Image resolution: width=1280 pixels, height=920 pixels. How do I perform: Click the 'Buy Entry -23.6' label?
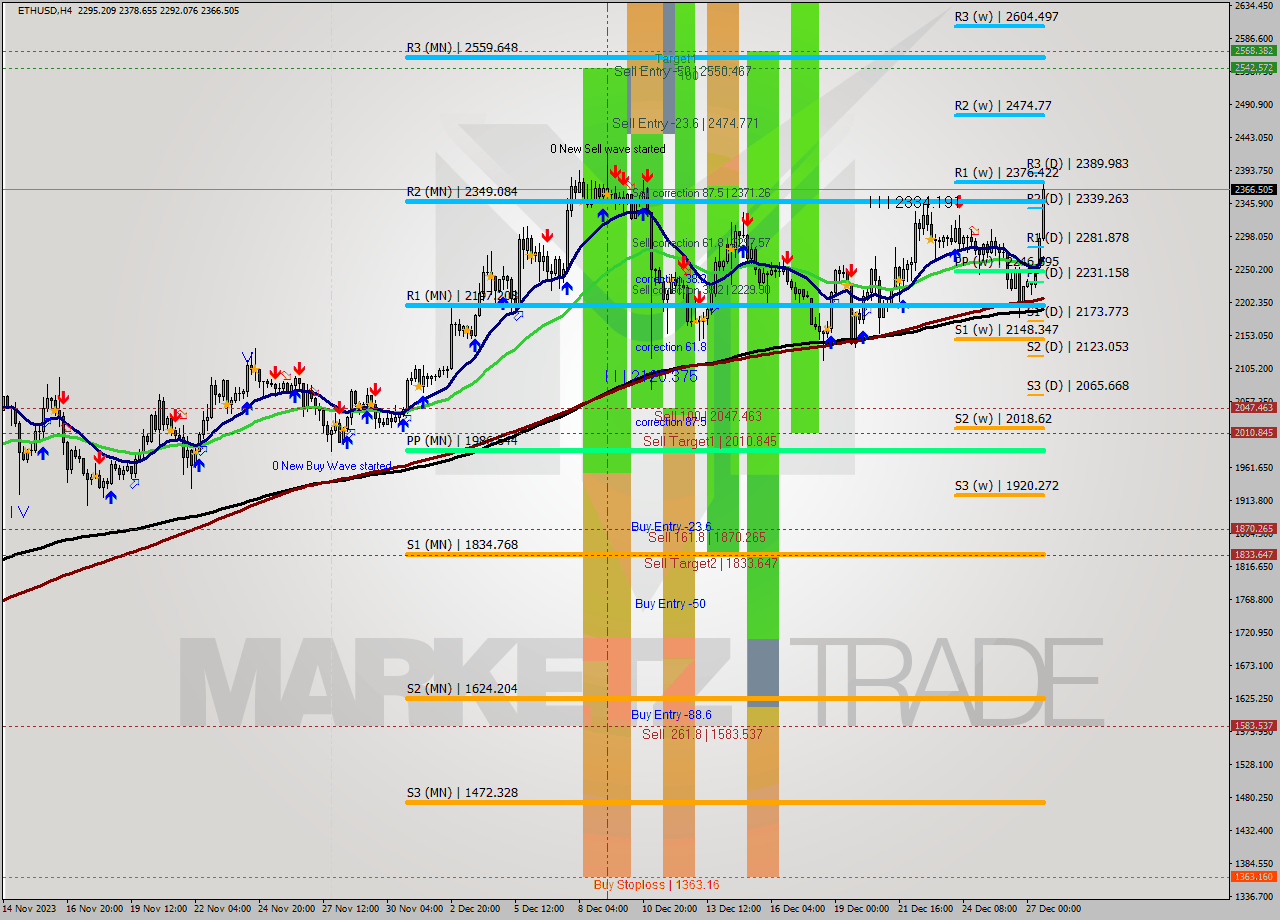coord(671,526)
